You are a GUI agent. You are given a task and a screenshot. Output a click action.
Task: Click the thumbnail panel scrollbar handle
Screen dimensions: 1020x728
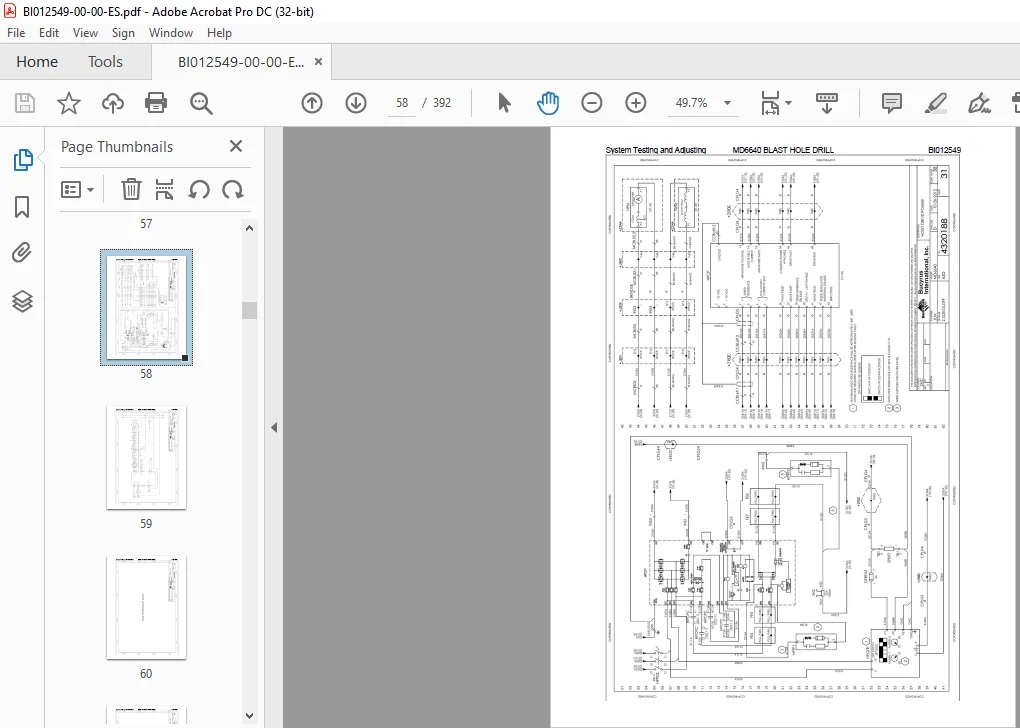pyautogui.click(x=250, y=310)
